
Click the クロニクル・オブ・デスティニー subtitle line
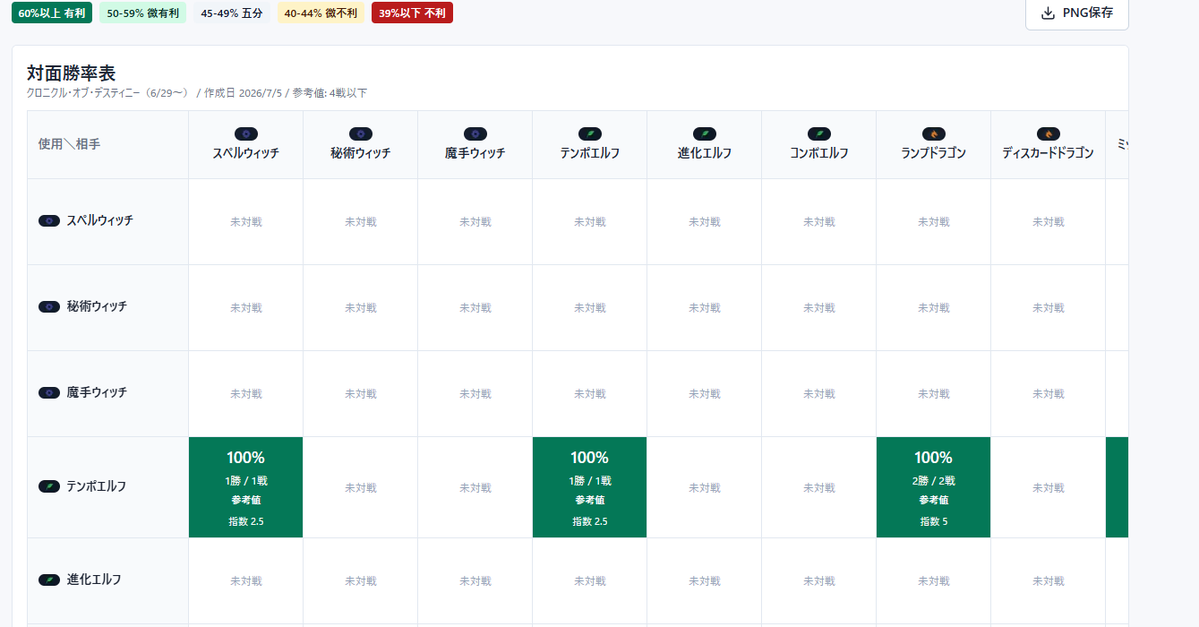[x=197, y=93]
